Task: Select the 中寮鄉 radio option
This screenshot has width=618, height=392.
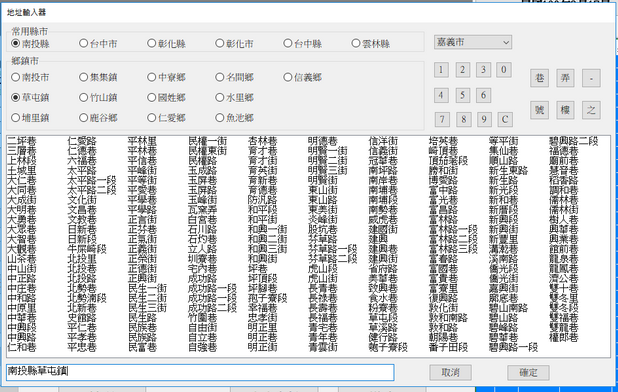Action: (166, 77)
